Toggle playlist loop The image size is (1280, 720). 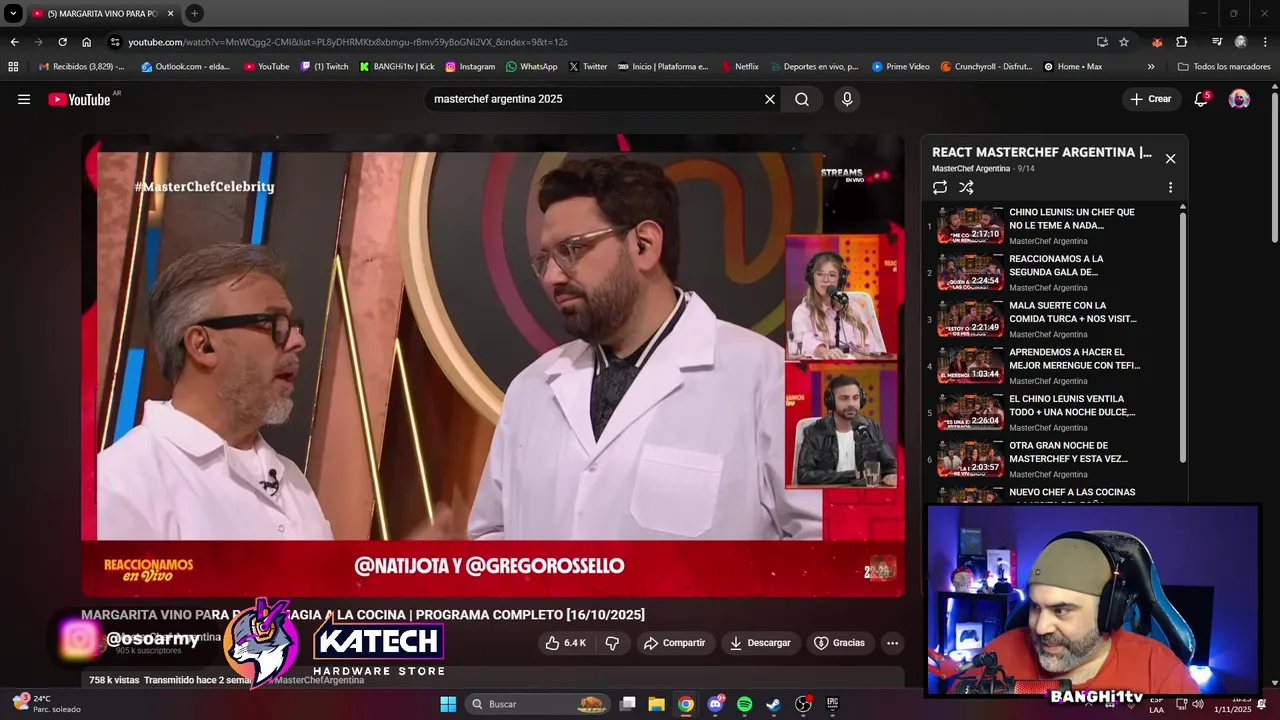(x=940, y=187)
